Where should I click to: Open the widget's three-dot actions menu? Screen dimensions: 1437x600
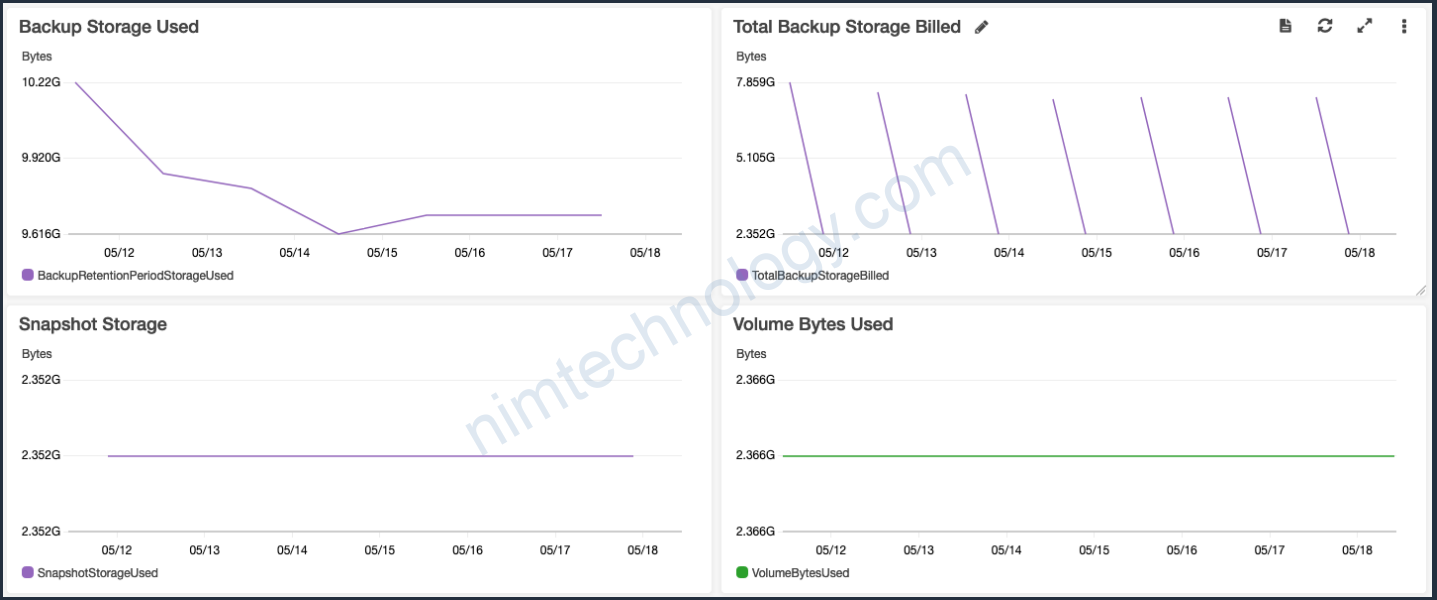[1404, 26]
